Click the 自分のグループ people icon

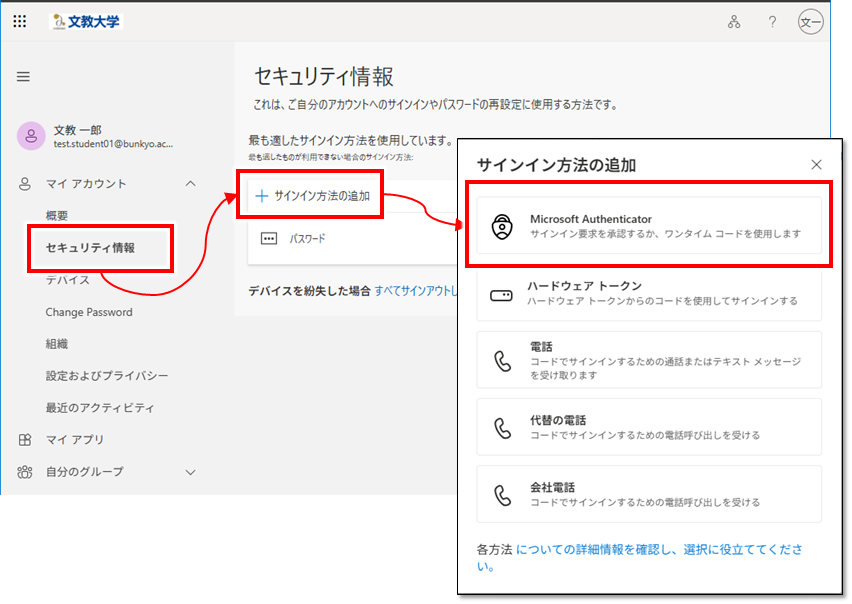coord(25,471)
